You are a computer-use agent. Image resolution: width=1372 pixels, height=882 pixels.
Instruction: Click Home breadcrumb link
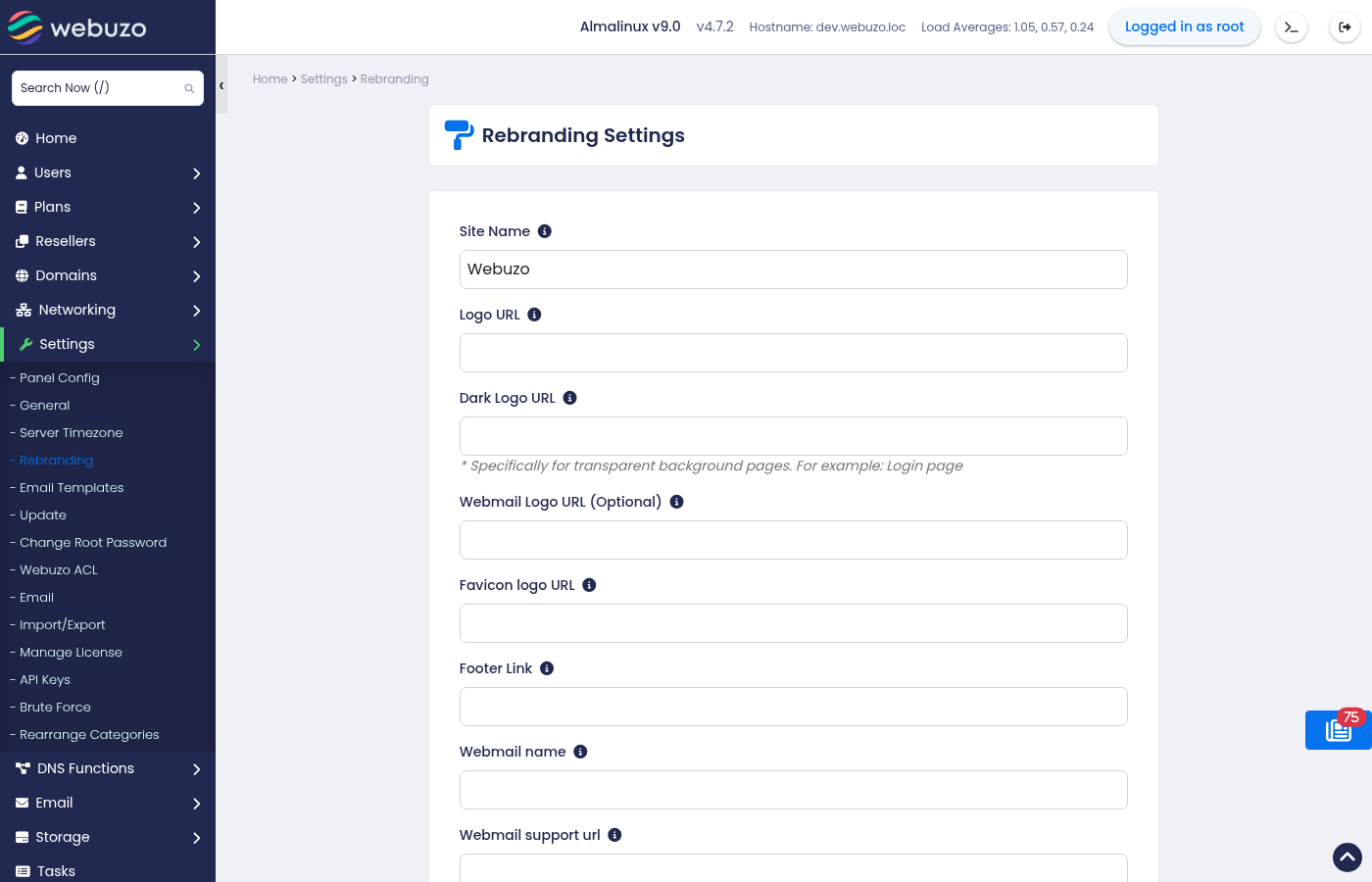[270, 79]
